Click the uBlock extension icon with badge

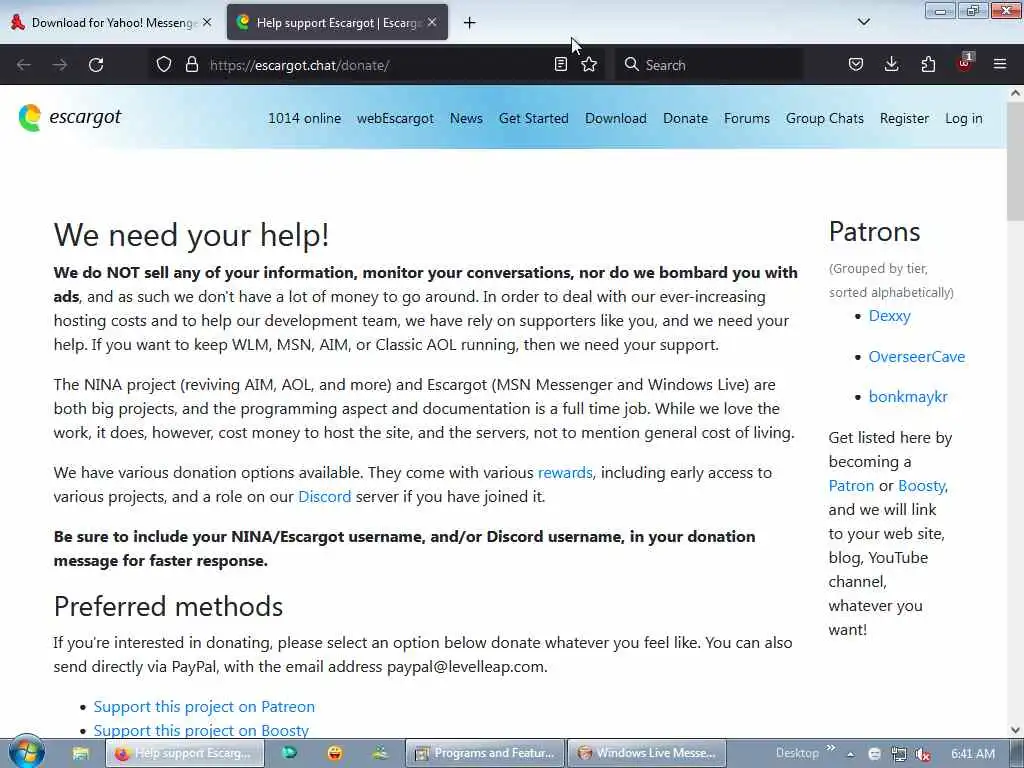[x=964, y=63]
